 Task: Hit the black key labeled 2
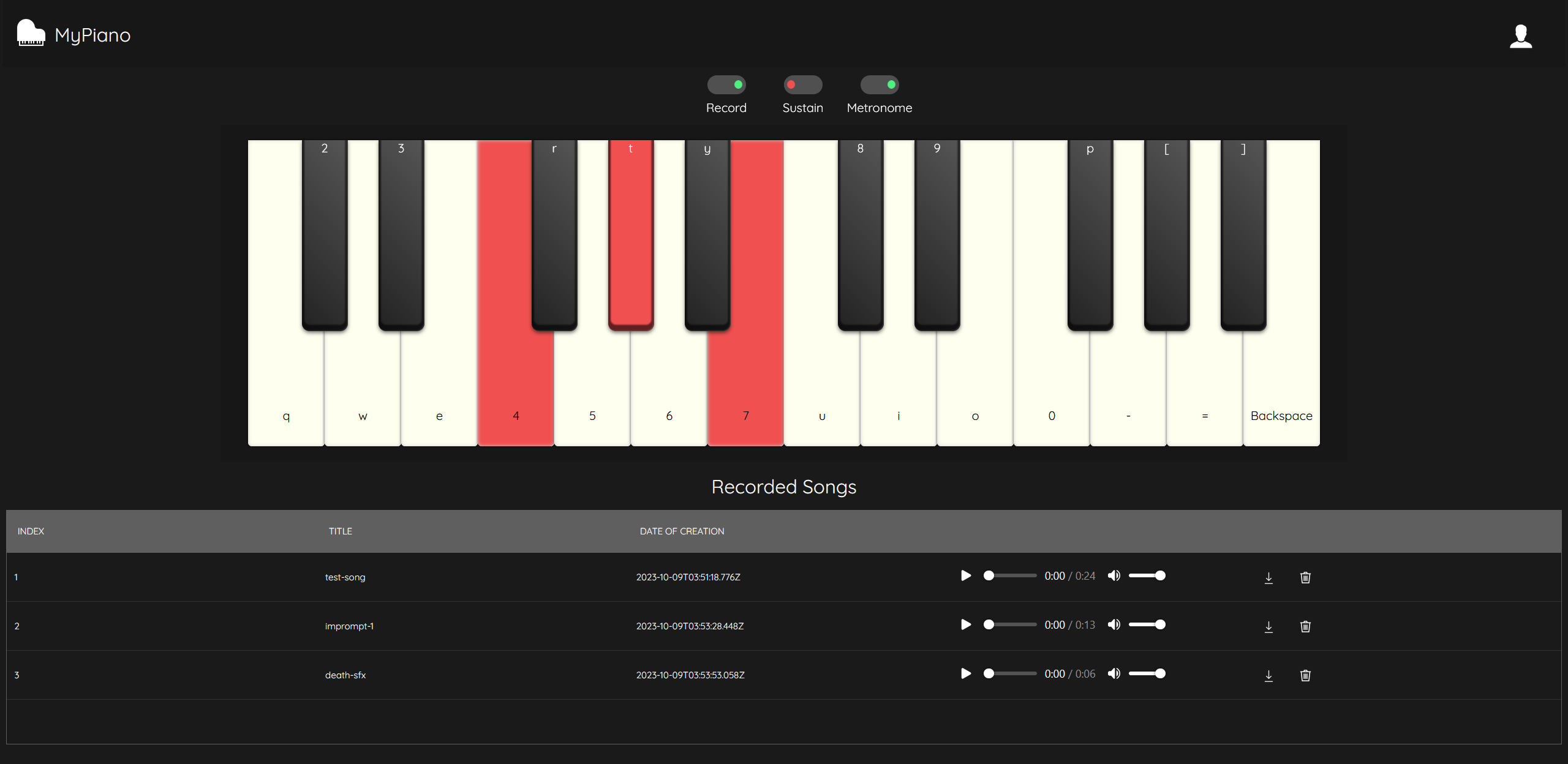pyautogui.click(x=325, y=235)
